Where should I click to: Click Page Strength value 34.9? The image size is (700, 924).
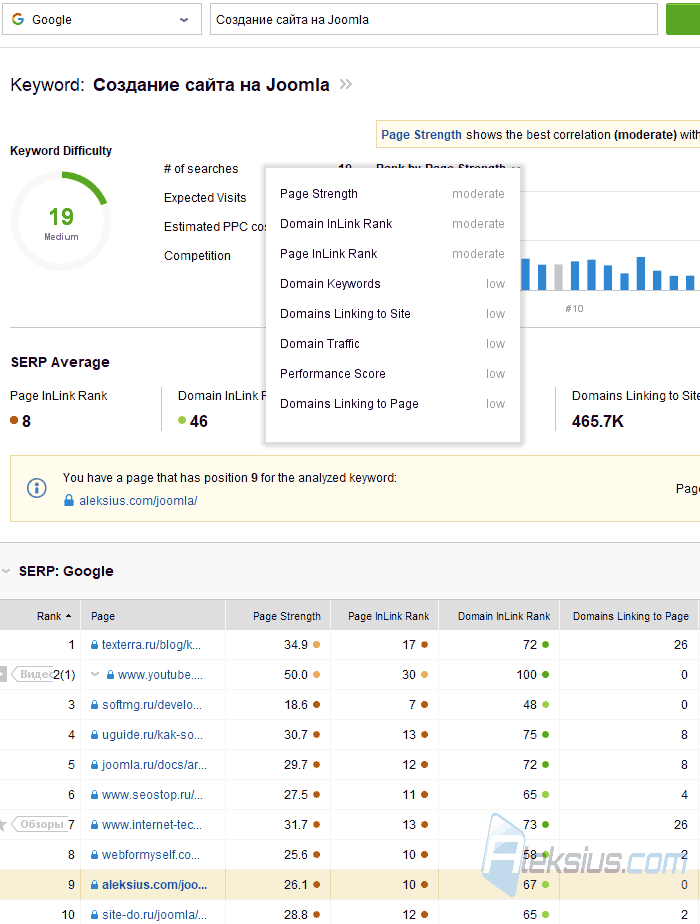296,645
